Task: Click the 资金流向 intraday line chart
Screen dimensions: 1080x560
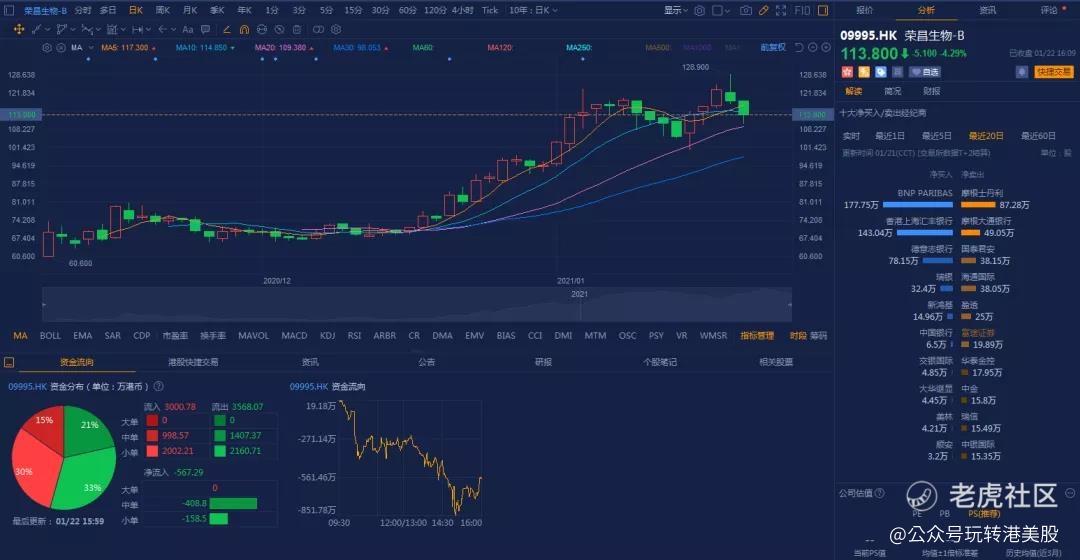Action: point(411,458)
